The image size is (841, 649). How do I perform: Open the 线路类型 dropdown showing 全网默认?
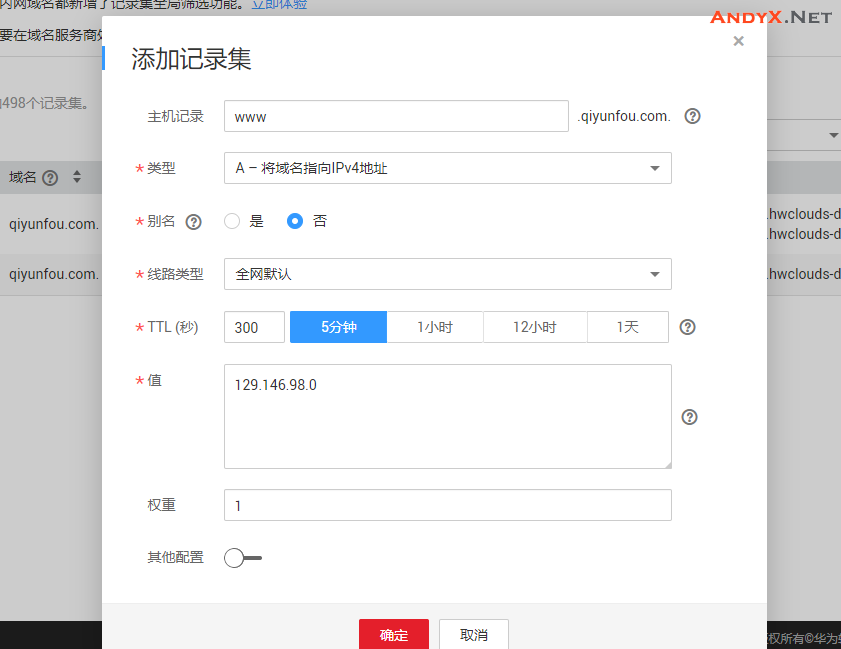[x=448, y=274]
